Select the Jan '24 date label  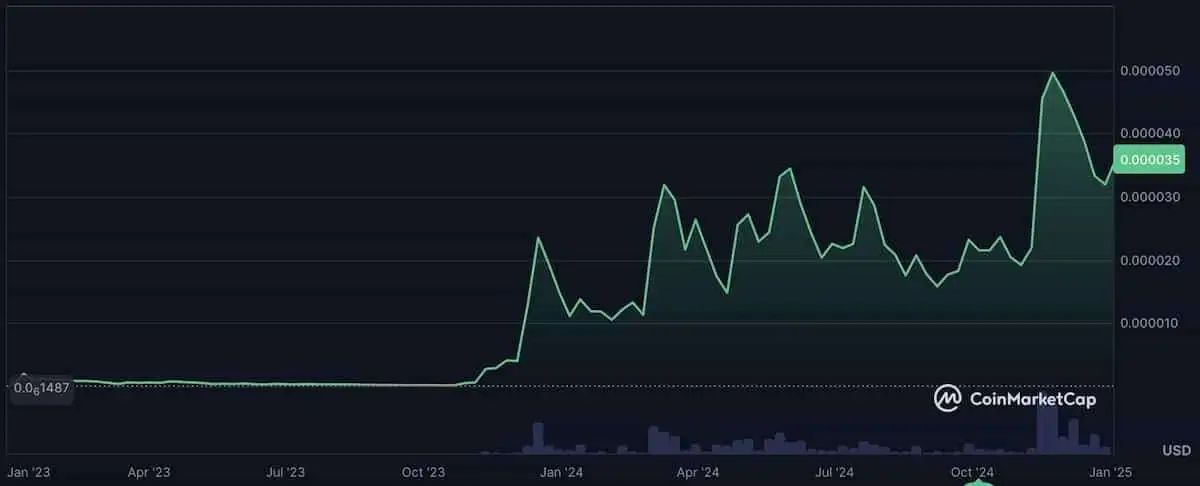point(560,471)
